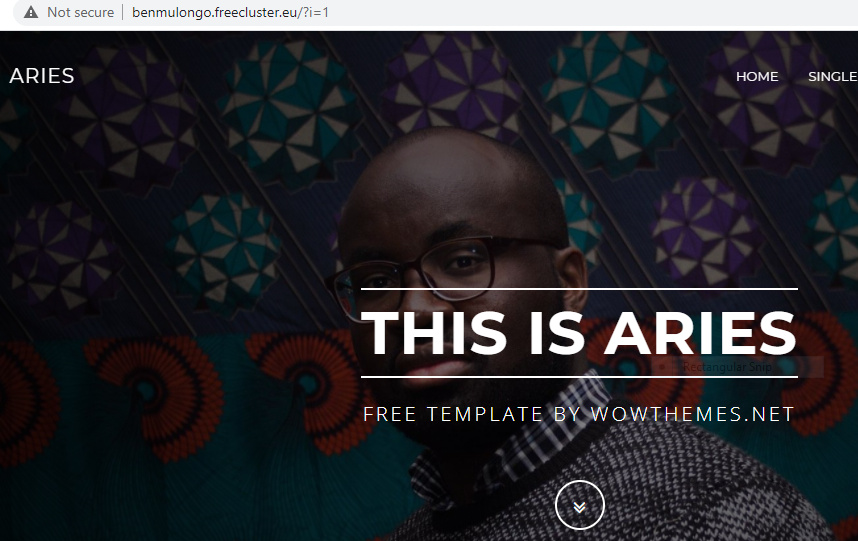Click the ARIES site logo

[42, 76]
